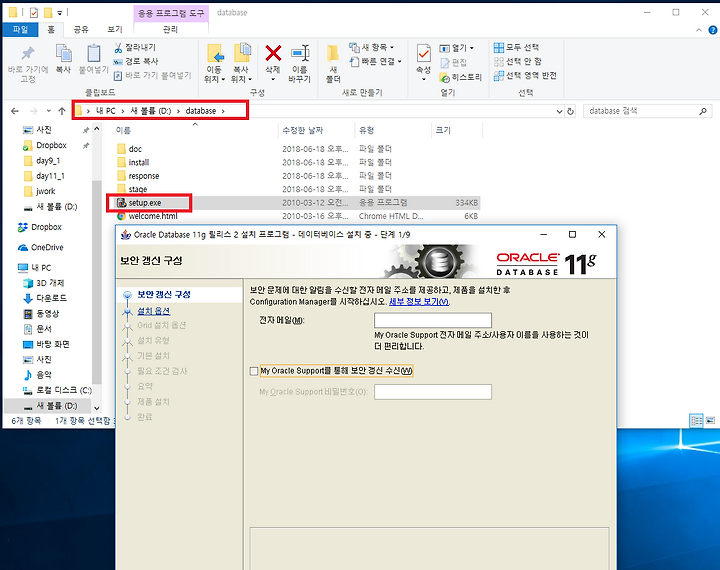Select the response folder

144,175
